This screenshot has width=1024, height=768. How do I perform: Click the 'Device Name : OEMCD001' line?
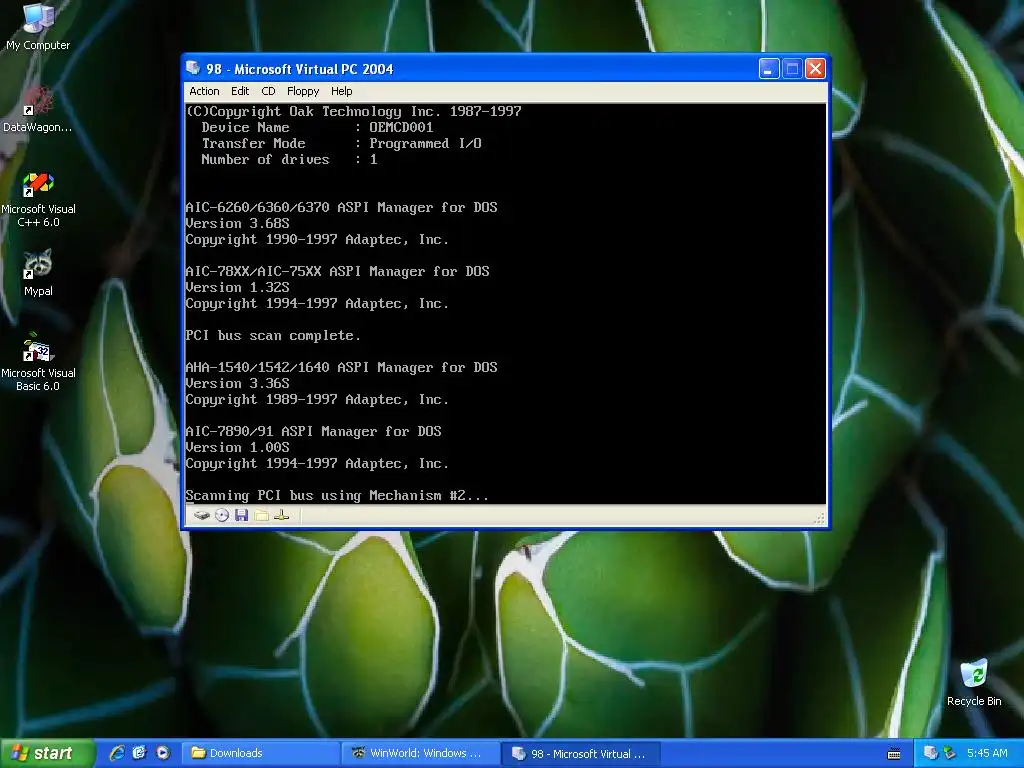coord(317,127)
